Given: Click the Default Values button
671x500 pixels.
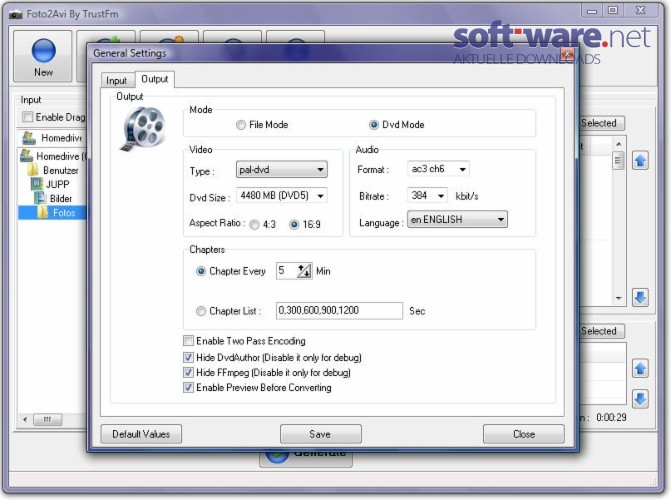Looking at the screenshot, I should click(x=141, y=434).
